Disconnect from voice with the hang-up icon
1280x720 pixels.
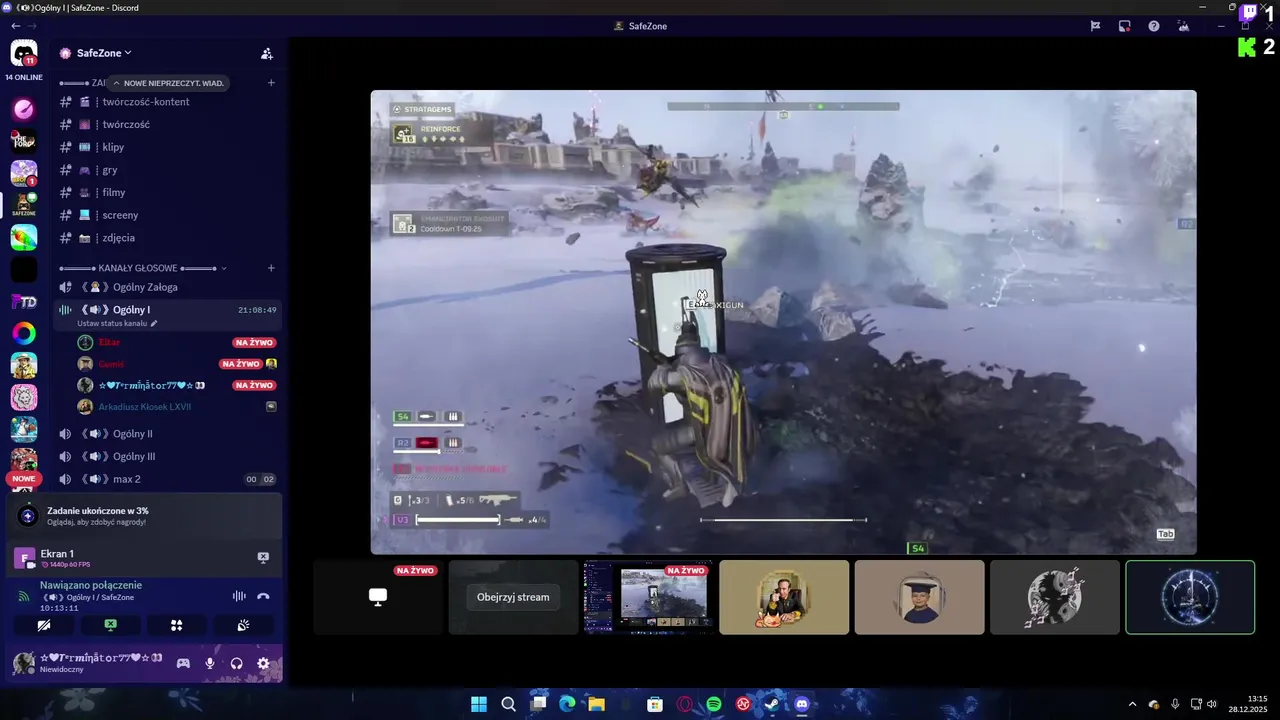[x=263, y=596]
